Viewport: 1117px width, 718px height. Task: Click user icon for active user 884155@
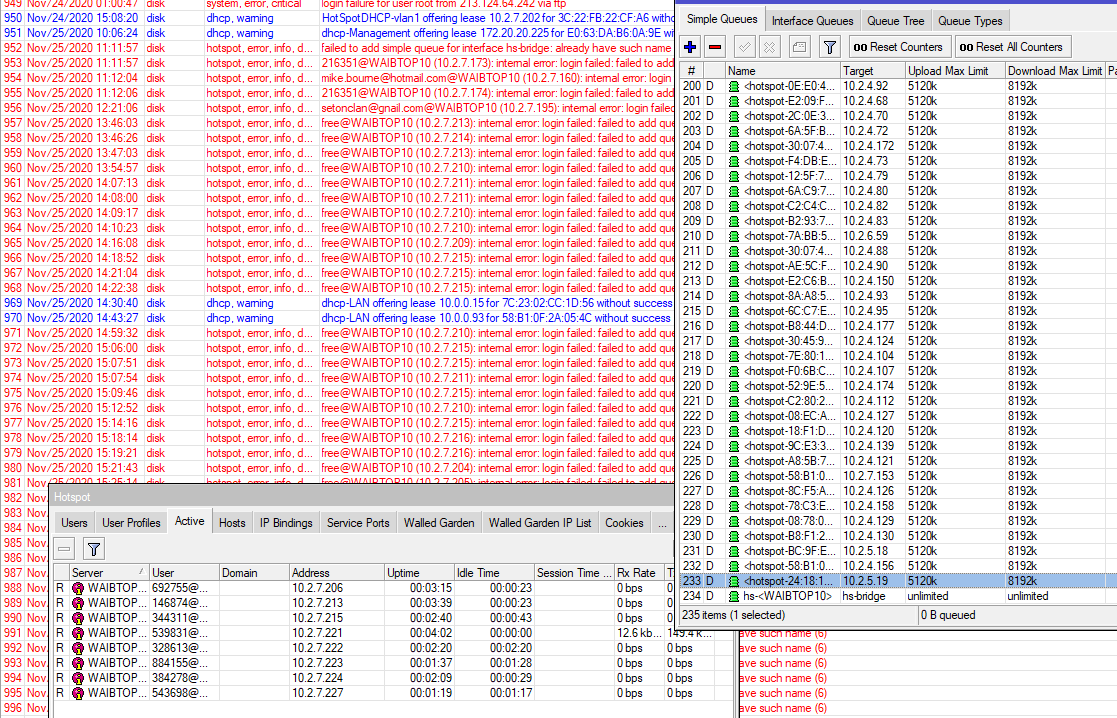tap(78, 663)
